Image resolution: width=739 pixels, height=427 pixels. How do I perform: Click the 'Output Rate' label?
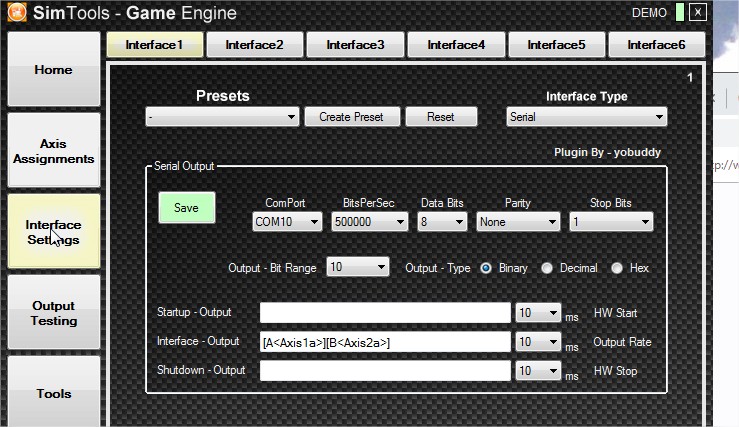(622, 342)
